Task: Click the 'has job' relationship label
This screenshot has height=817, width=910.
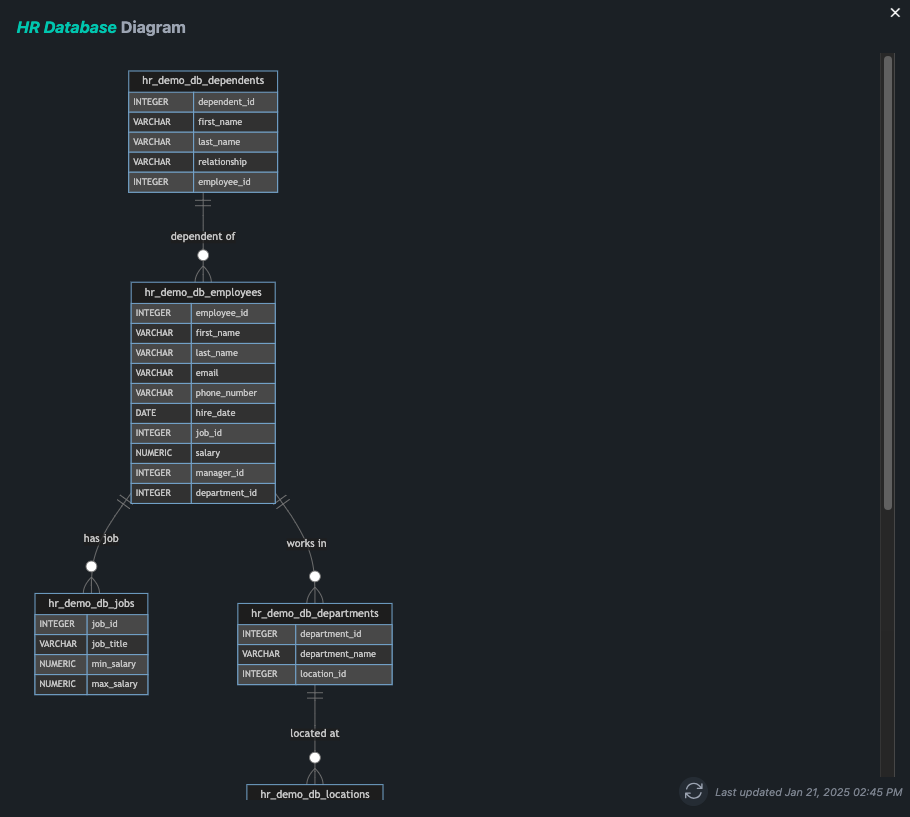Action: coord(101,538)
